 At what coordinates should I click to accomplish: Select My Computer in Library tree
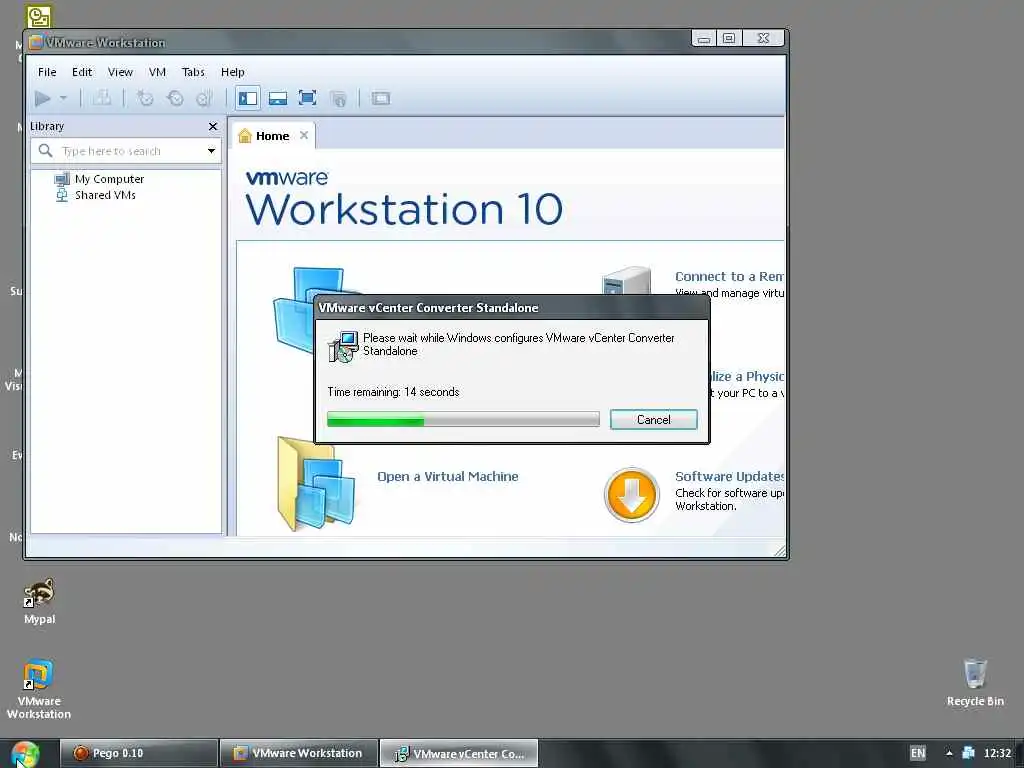[100, 179]
